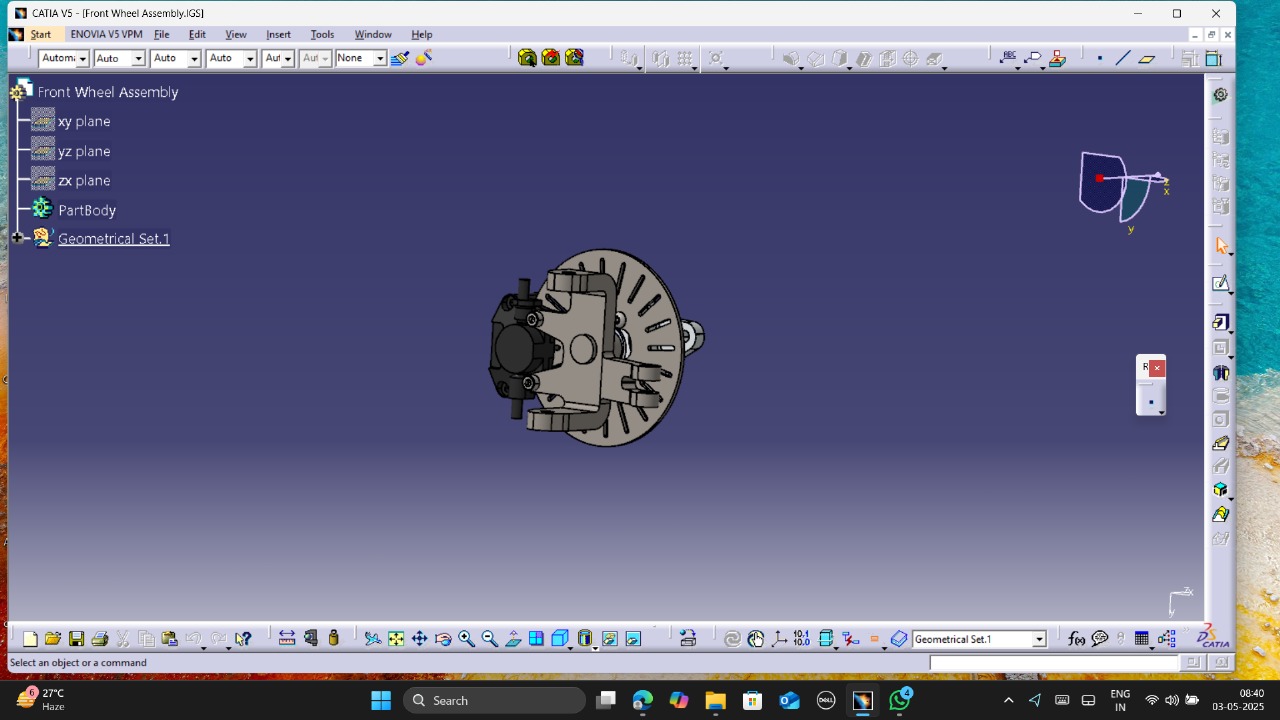This screenshot has height=720, width=1280.
Task: Save the Front Wheel Assembly document
Action: coord(76,637)
